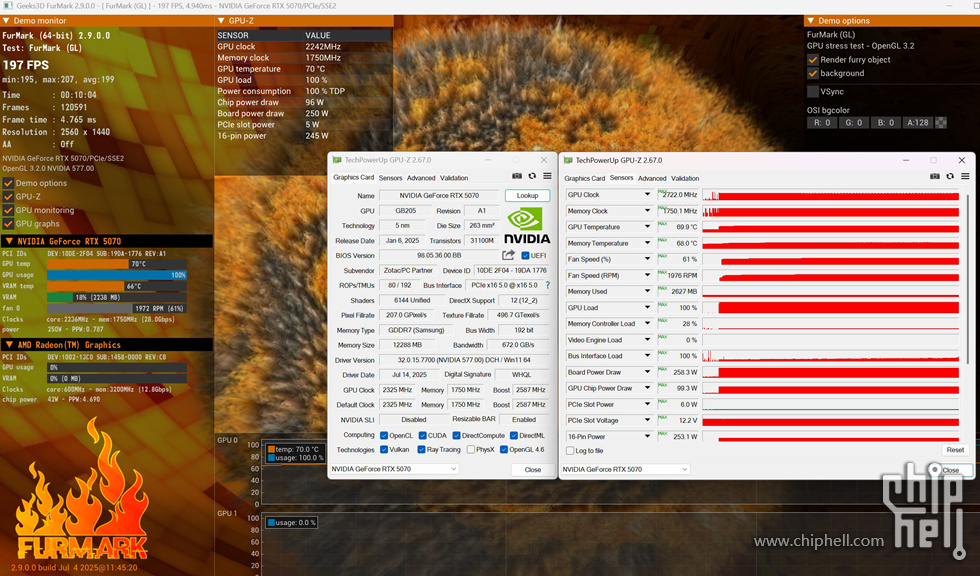Open the GPU Load sensor dropdown

(x=648, y=307)
